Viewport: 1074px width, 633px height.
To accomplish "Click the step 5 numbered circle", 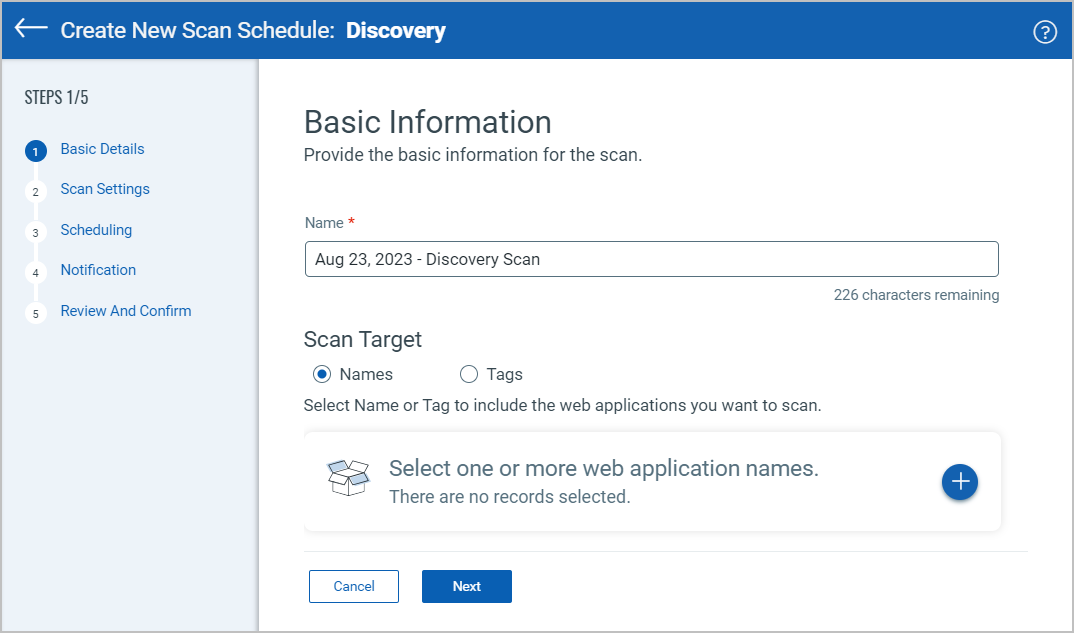I will point(35,312).
